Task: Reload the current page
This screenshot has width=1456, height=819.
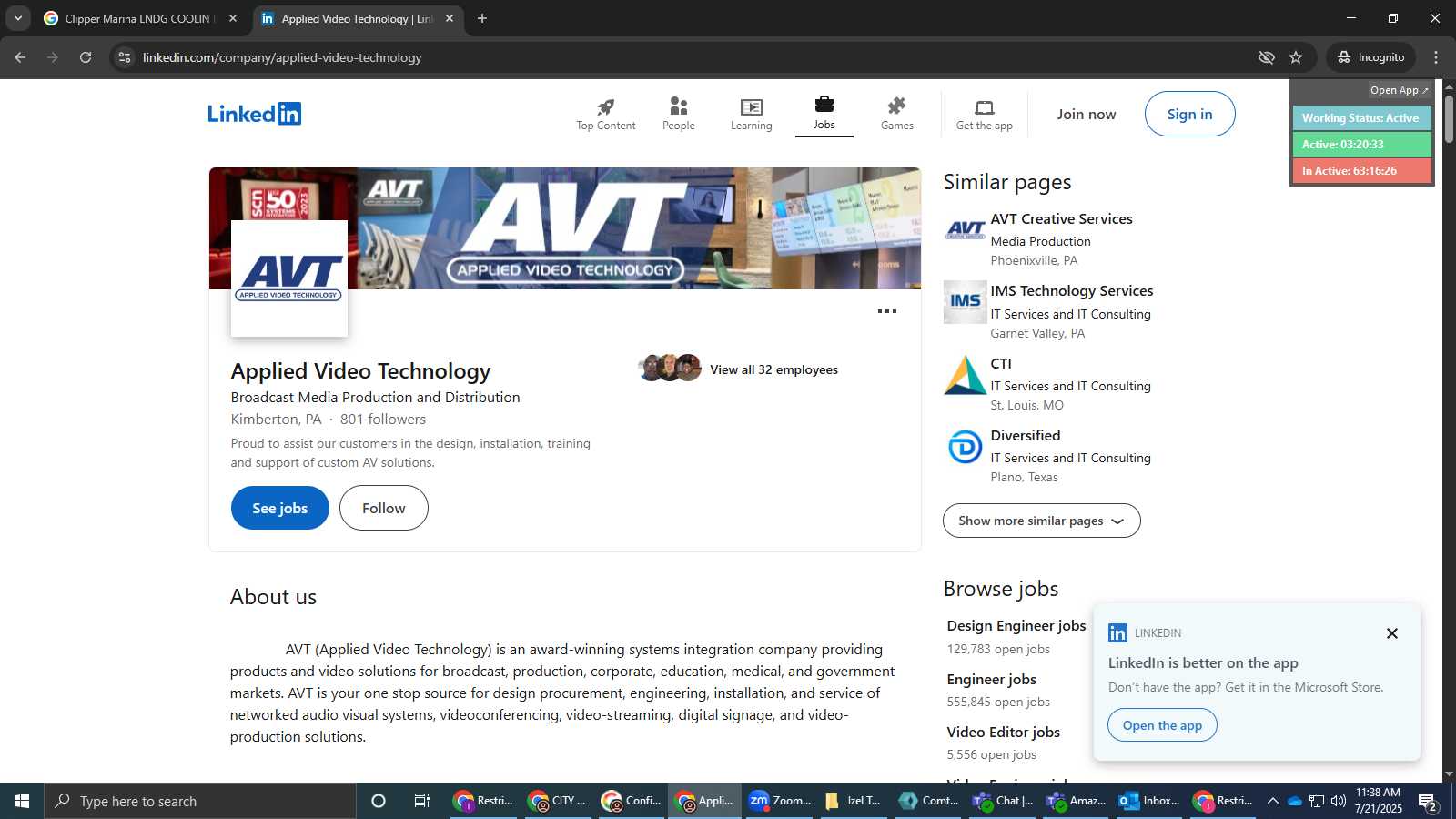Action: coord(86,57)
